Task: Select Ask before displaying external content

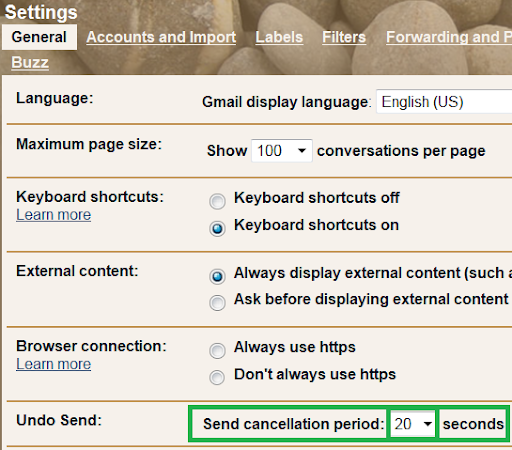Action: pos(217,303)
